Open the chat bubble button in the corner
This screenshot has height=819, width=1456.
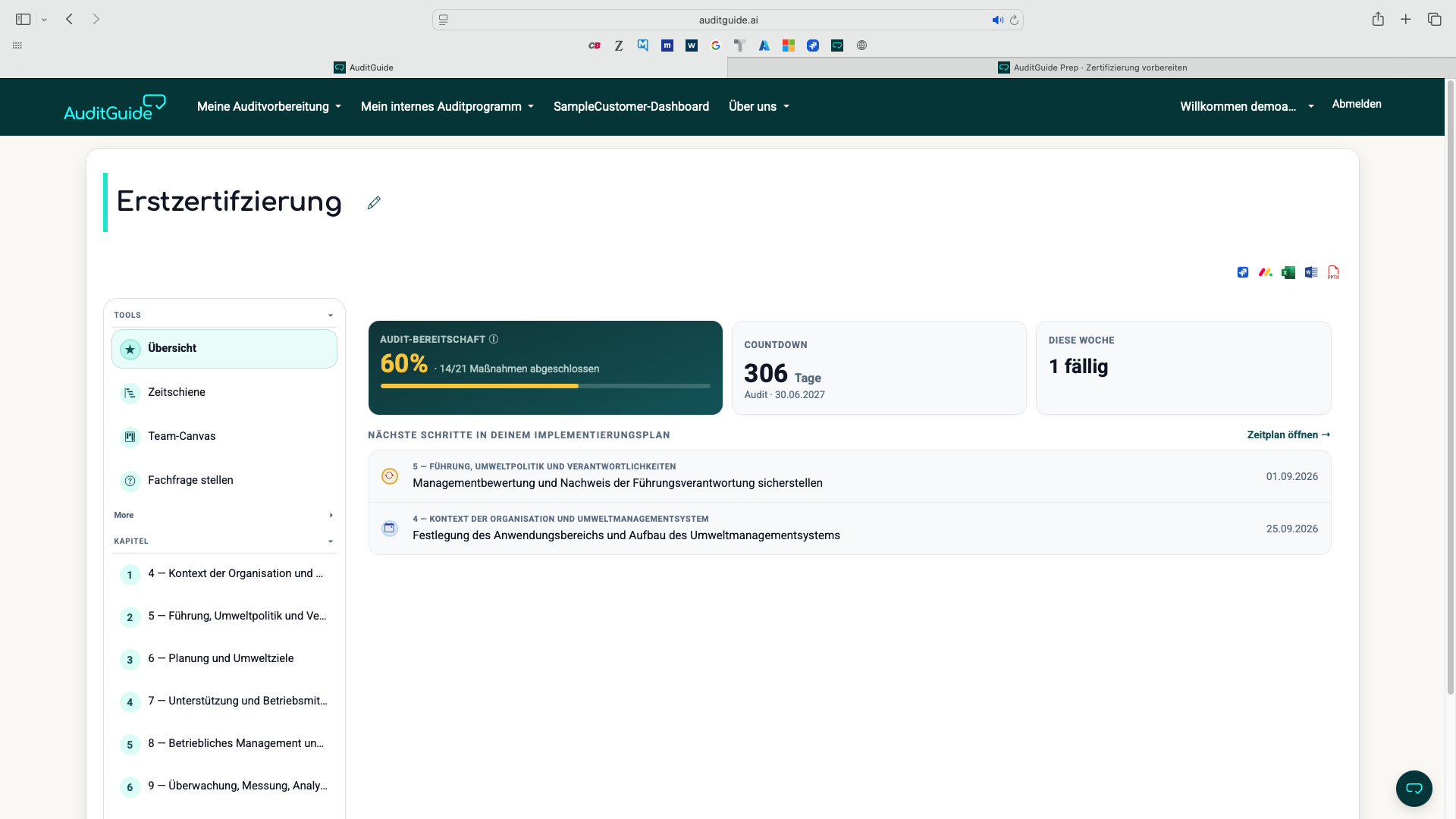pos(1414,789)
